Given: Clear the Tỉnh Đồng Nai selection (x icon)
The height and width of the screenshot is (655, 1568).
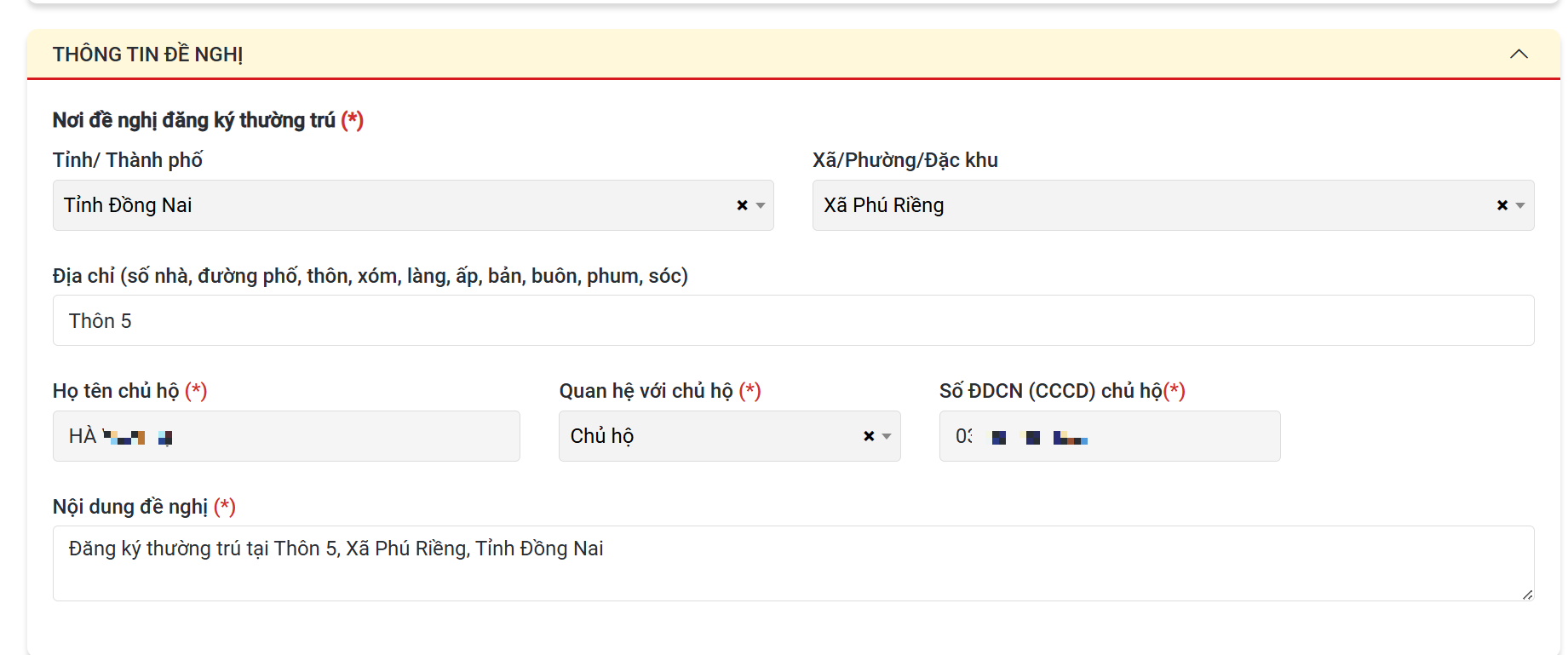Looking at the screenshot, I should point(742,205).
